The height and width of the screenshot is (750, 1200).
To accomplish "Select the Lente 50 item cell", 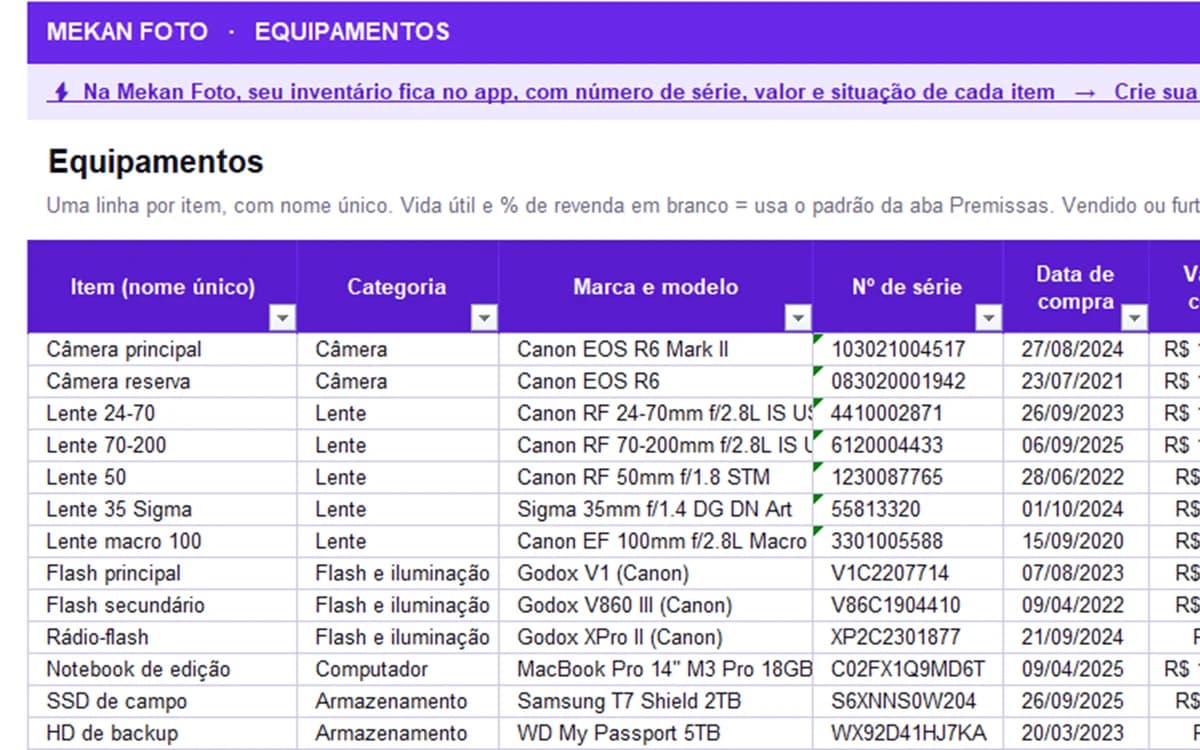I will pyautogui.click(x=162, y=477).
